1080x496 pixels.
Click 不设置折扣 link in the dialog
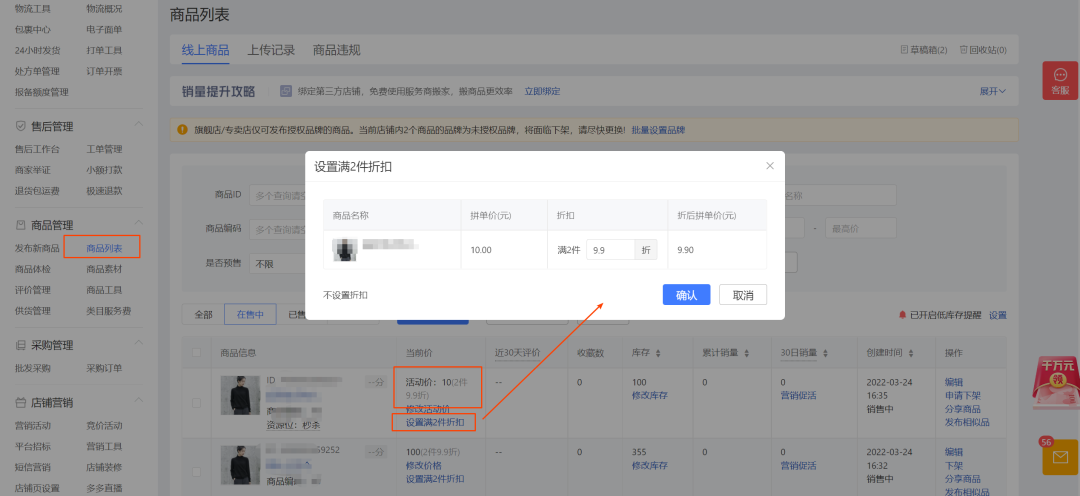345,295
